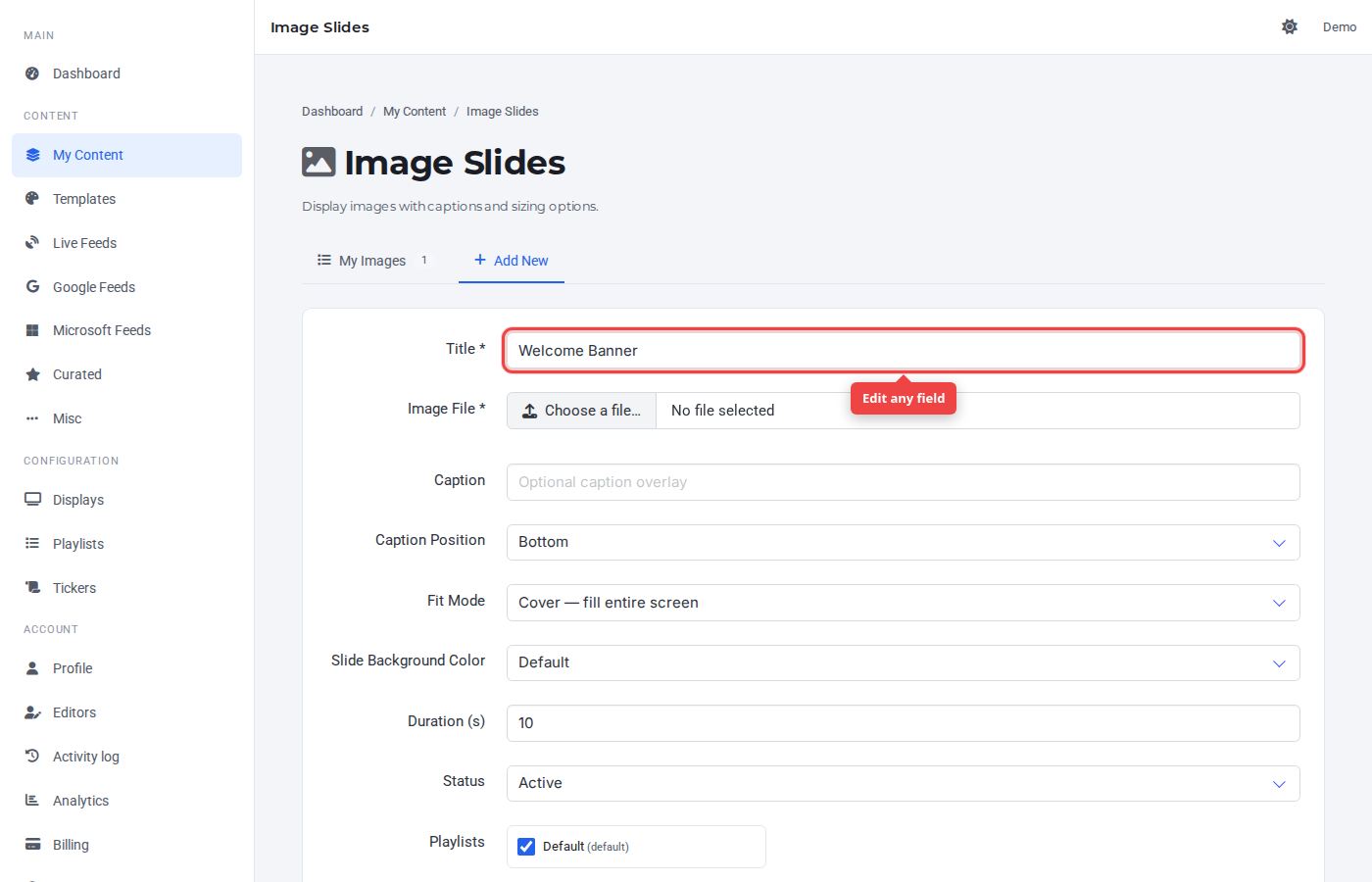Click the Activity log history icon

pyautogui.click(x=32, y=757)
